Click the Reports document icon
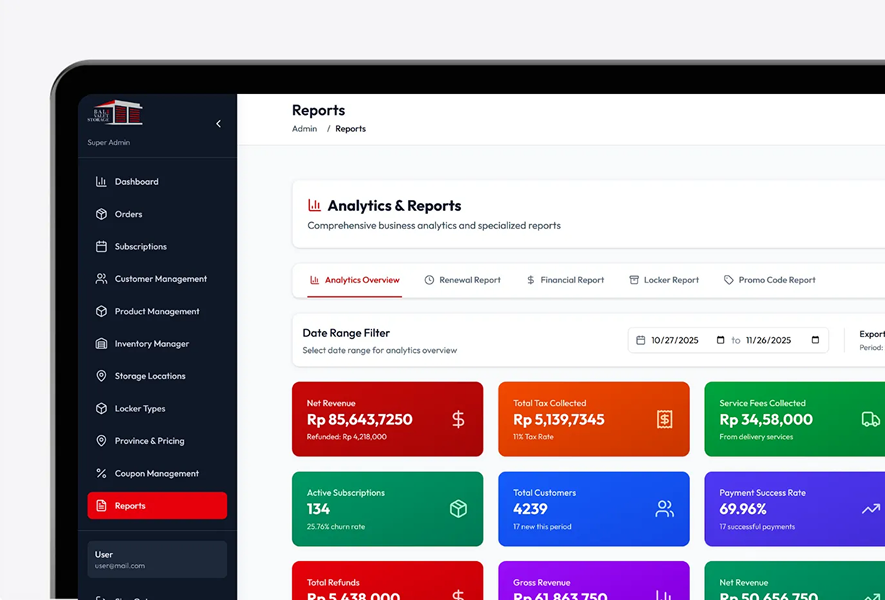This screenshot has width=885, height=600. 101,506
